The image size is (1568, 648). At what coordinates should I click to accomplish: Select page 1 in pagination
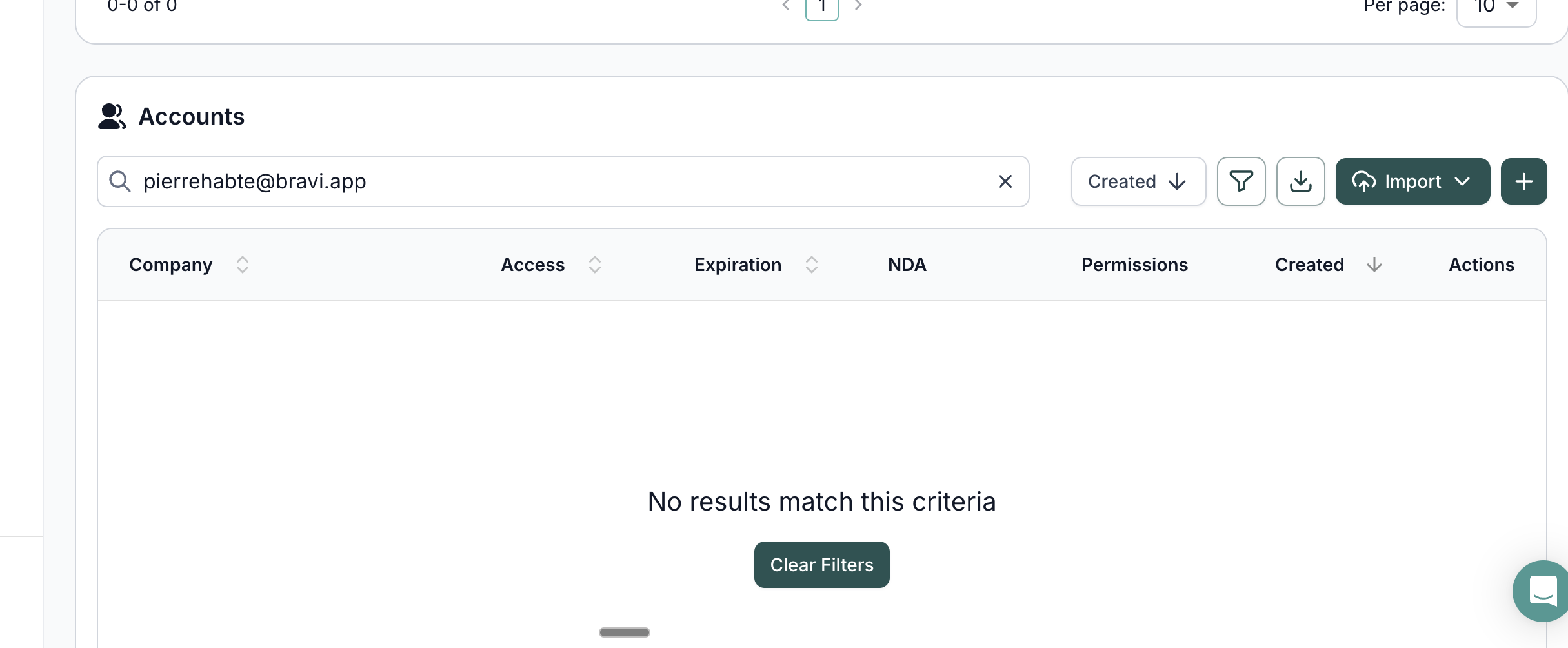point(821,6)
